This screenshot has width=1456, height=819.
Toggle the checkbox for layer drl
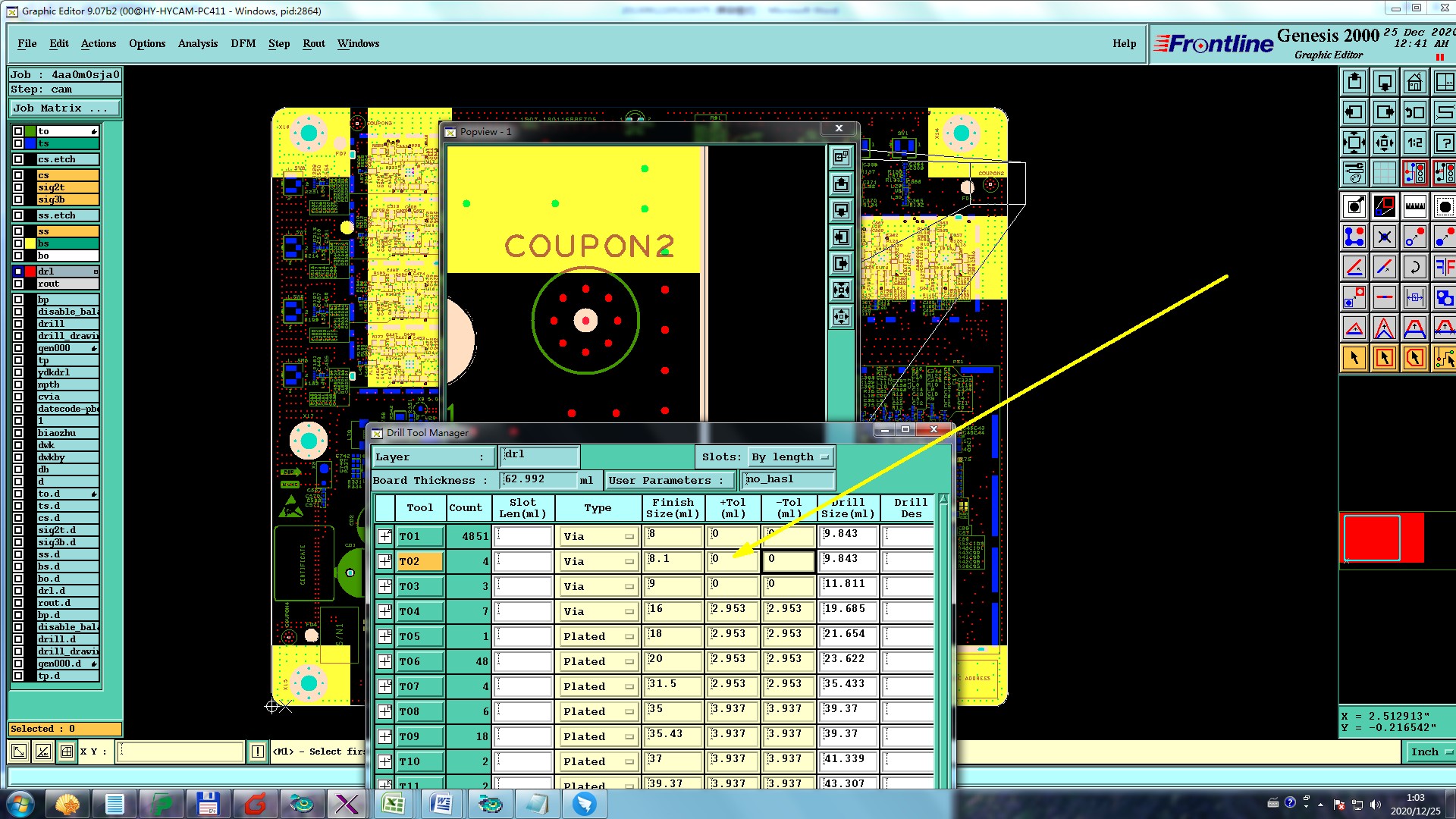tap(18, 271)
